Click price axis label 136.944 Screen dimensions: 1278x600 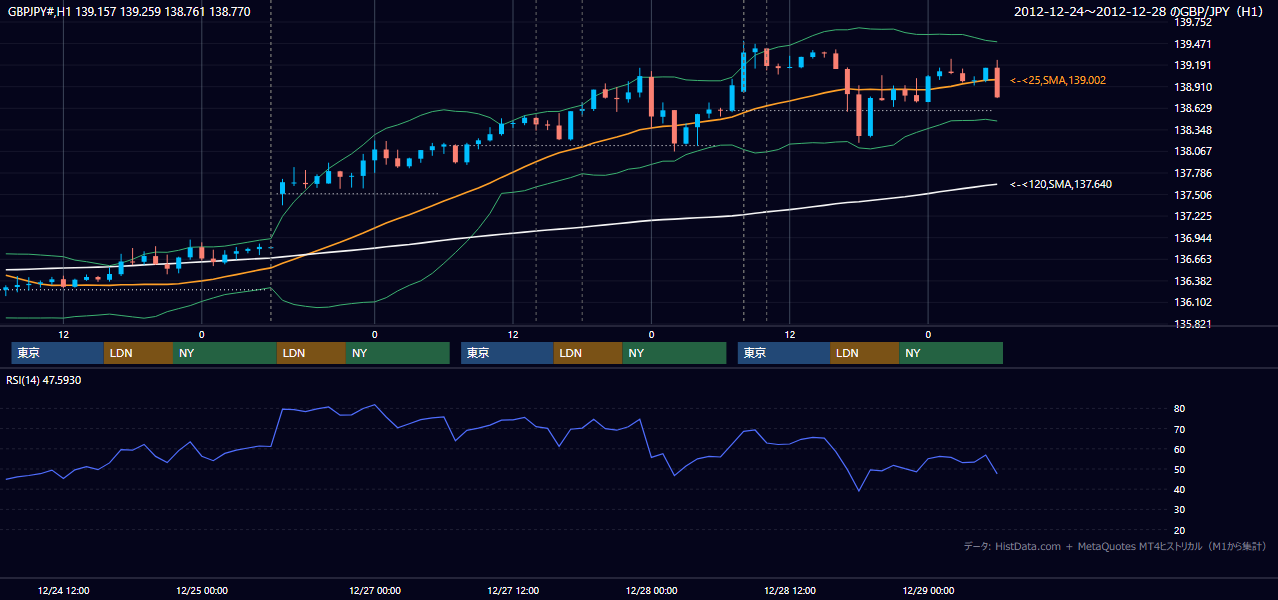click(1193, 238)
